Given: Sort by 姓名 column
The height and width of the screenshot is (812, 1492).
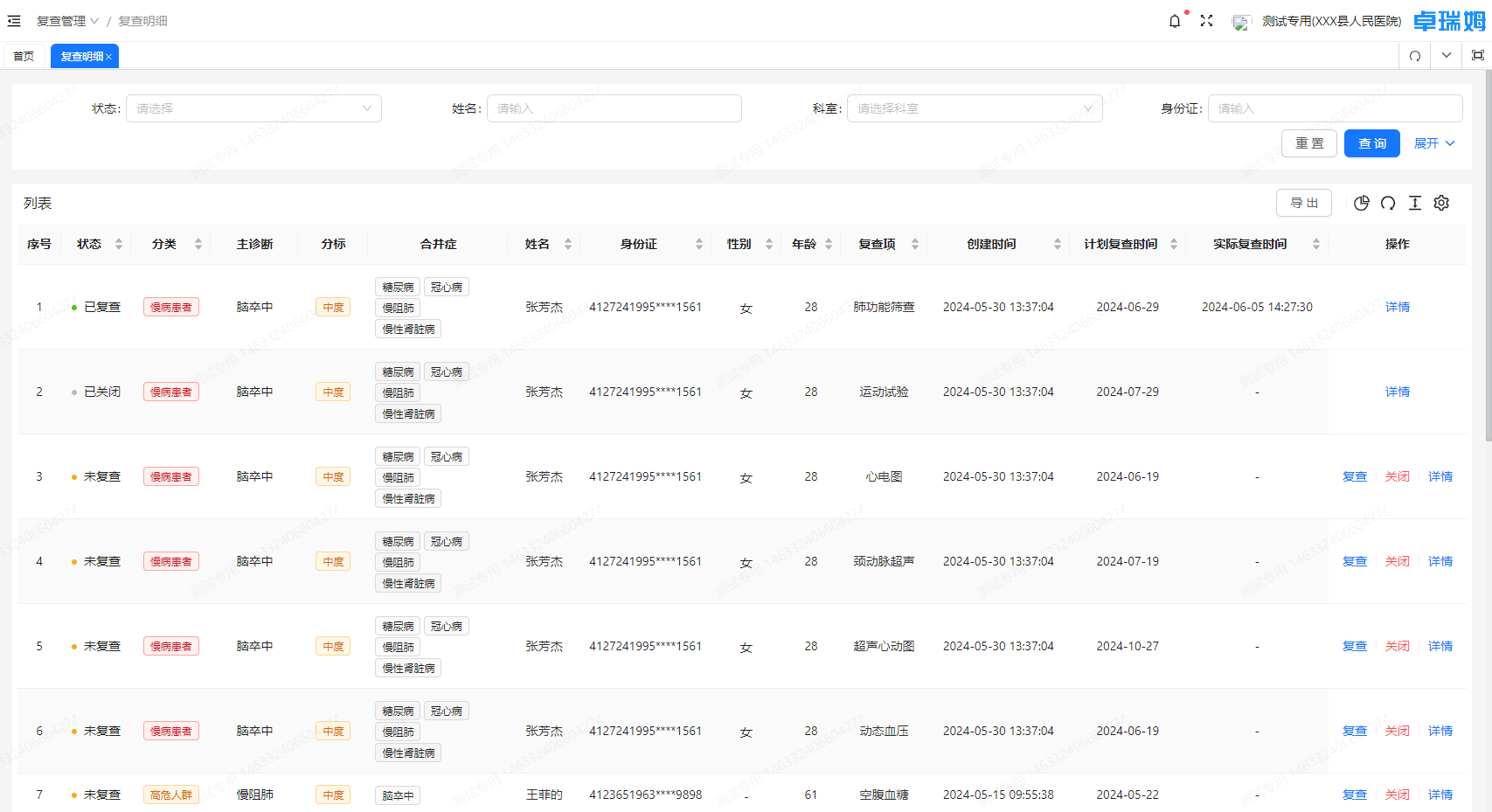Looking at the screenshot, I should click(568, 244).
